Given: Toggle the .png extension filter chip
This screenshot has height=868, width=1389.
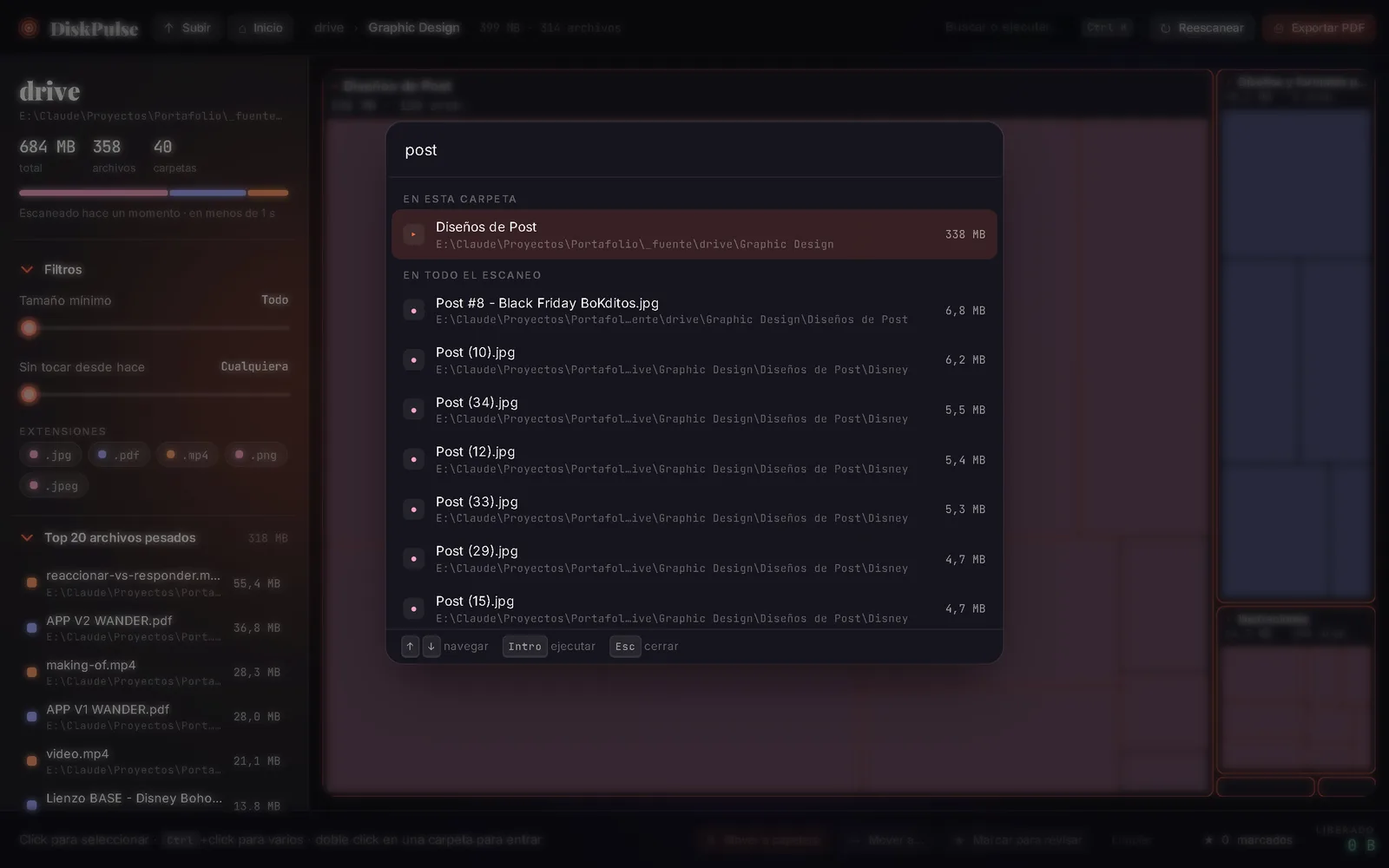Looking at the screenshot, I should [256, 455].
